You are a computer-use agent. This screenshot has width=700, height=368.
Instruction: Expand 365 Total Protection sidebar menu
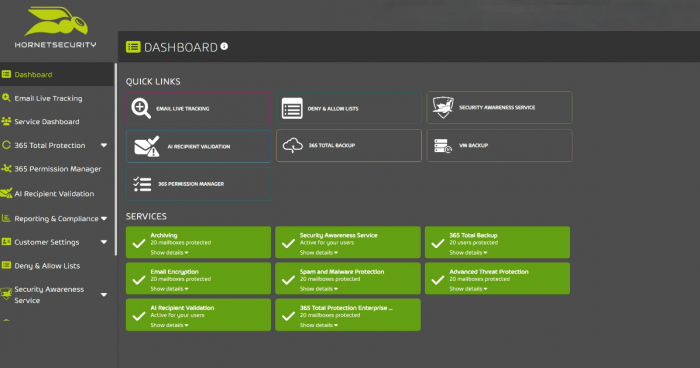tap(104, 145)
